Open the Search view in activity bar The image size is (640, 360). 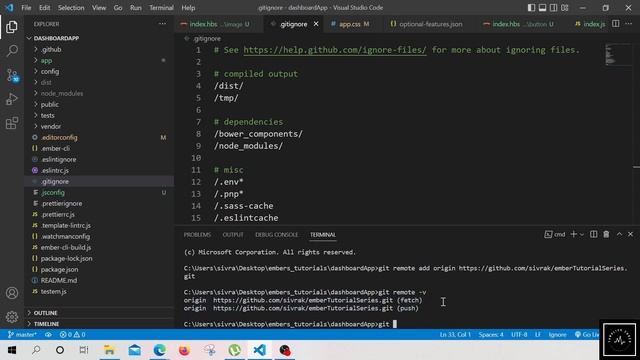pyautogui.click(x=12, y=51)
